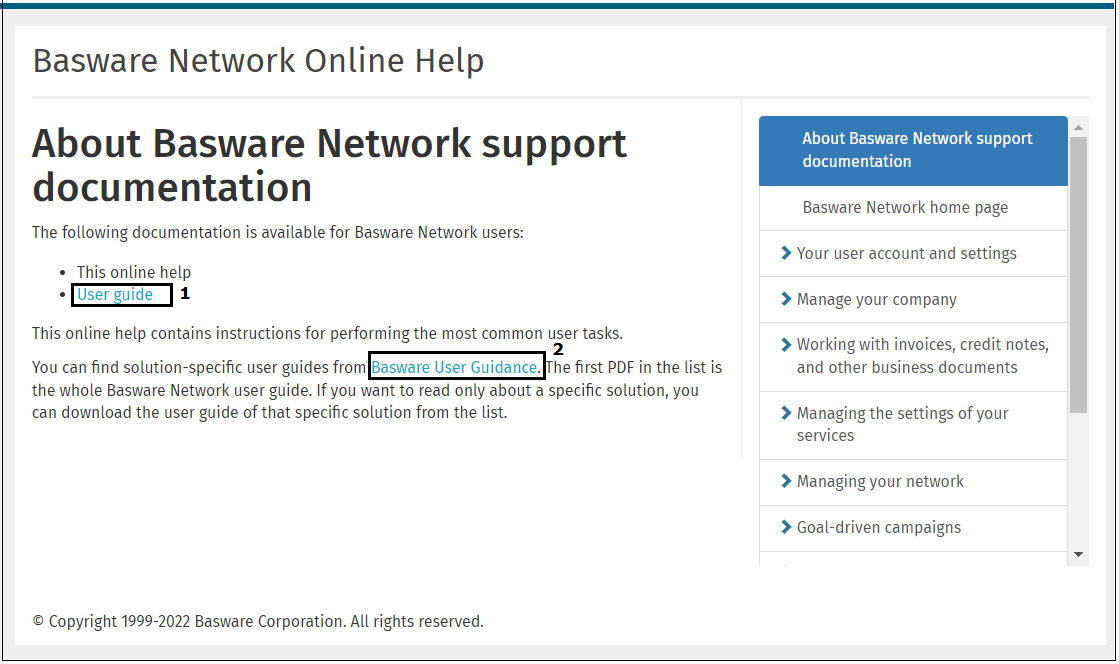Open Your user account and settings topic
The height and width of the screenshot is (664, 1119).
click(906, 253)
